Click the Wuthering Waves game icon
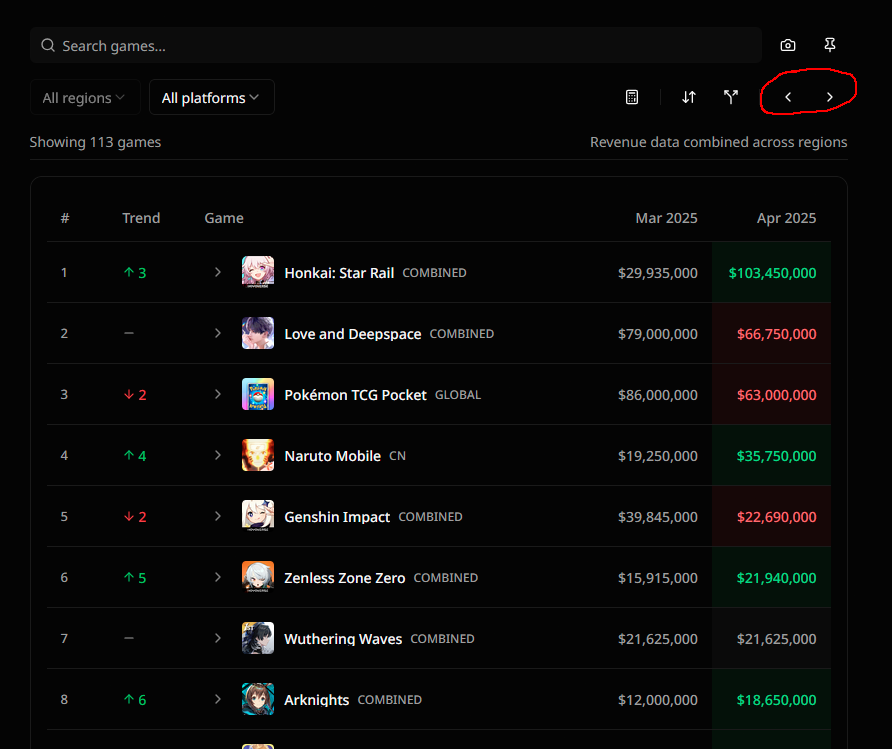This screenshot has width=892, height=749. click(258, 638)
